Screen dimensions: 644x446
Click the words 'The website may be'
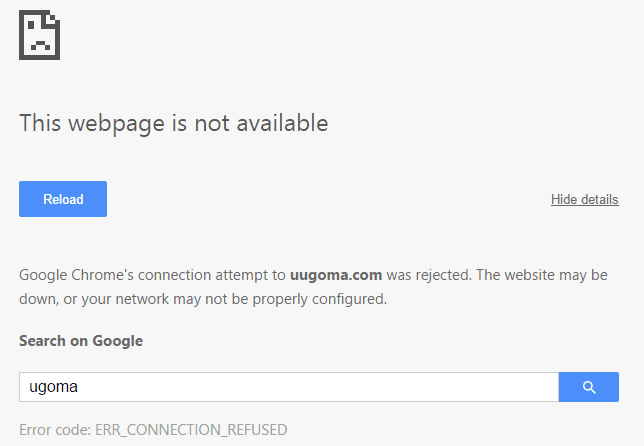[x=542, y=275]
